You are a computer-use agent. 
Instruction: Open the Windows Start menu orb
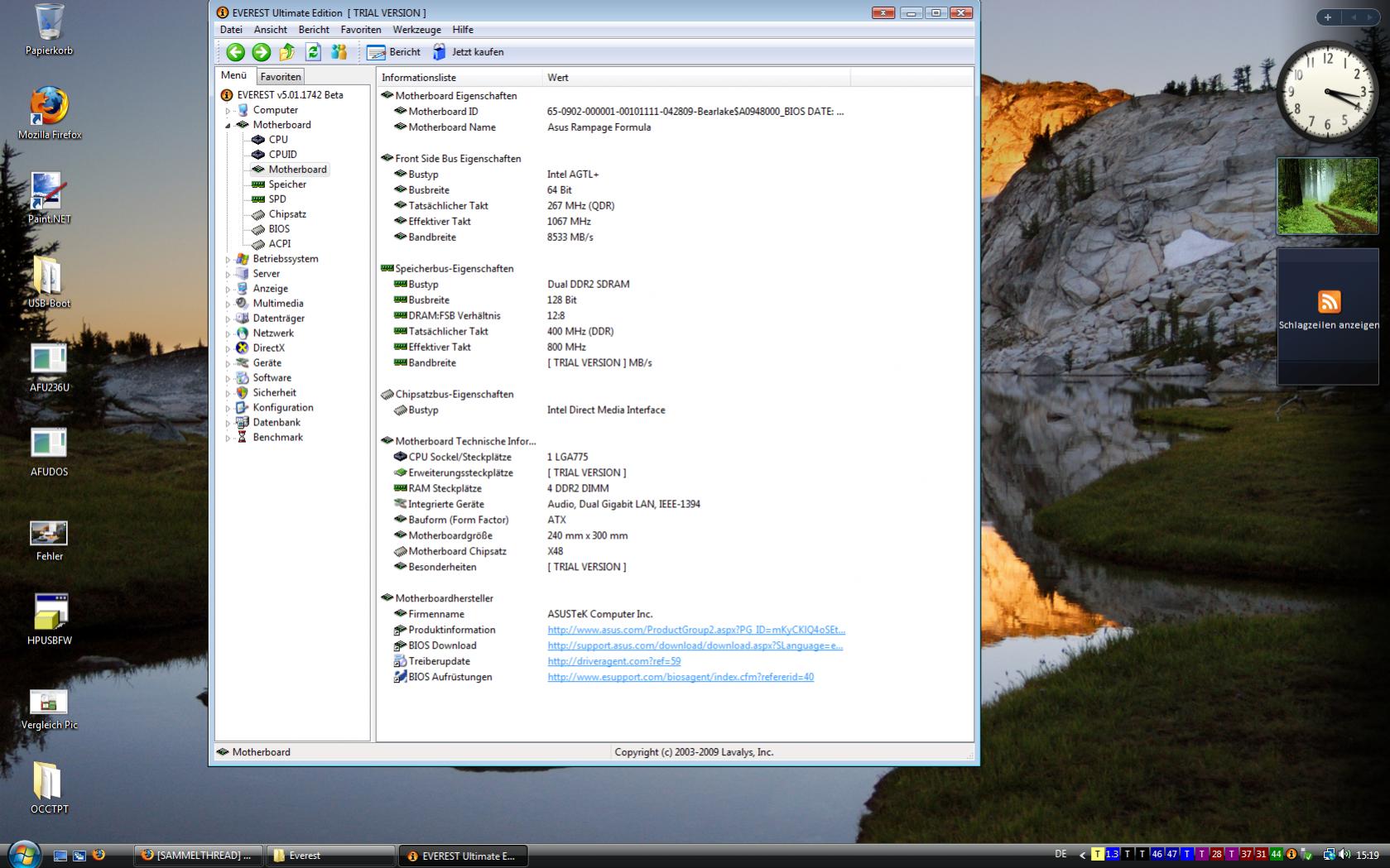click(24, 855)
